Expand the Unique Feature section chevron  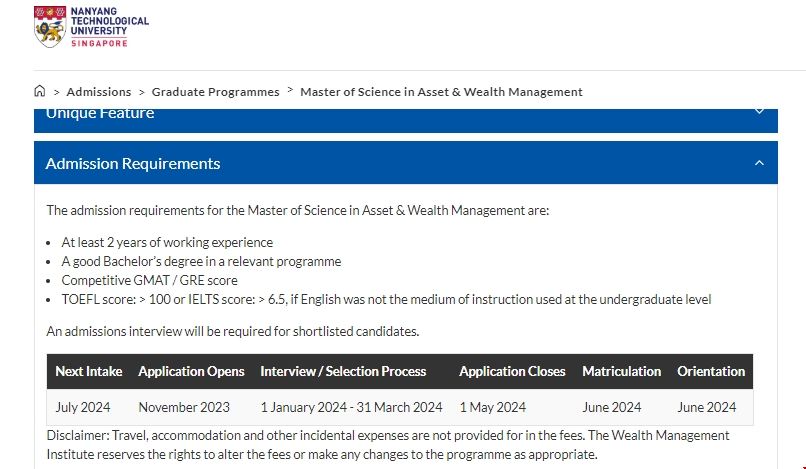coord(759,112)
